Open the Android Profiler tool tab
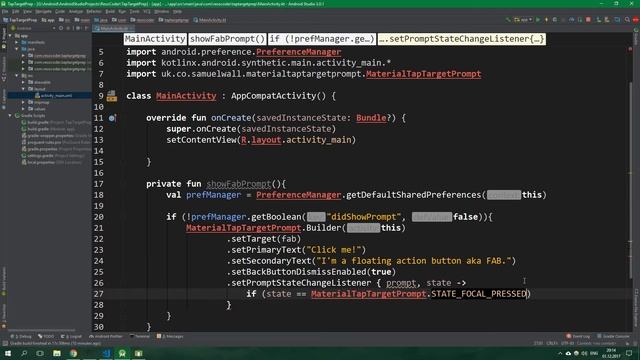 pyautogui.click(x=106, y=337)
